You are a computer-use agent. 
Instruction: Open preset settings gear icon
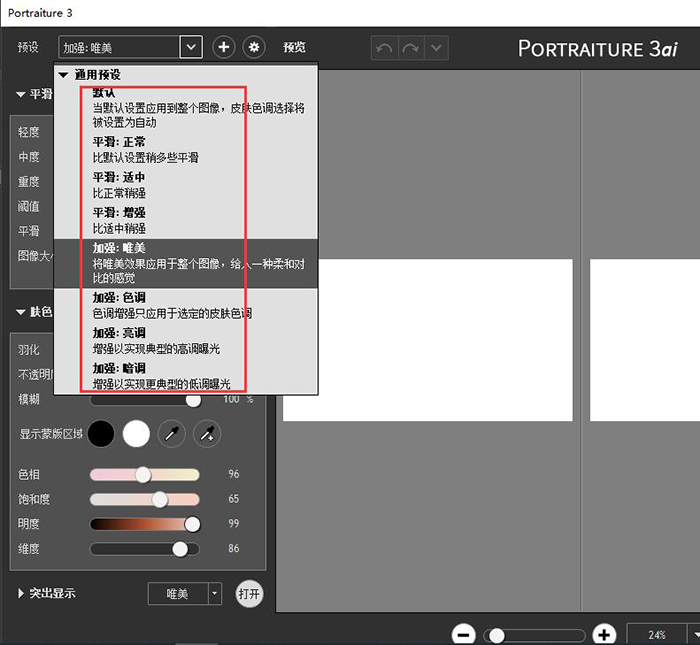[x=254, y=47]
